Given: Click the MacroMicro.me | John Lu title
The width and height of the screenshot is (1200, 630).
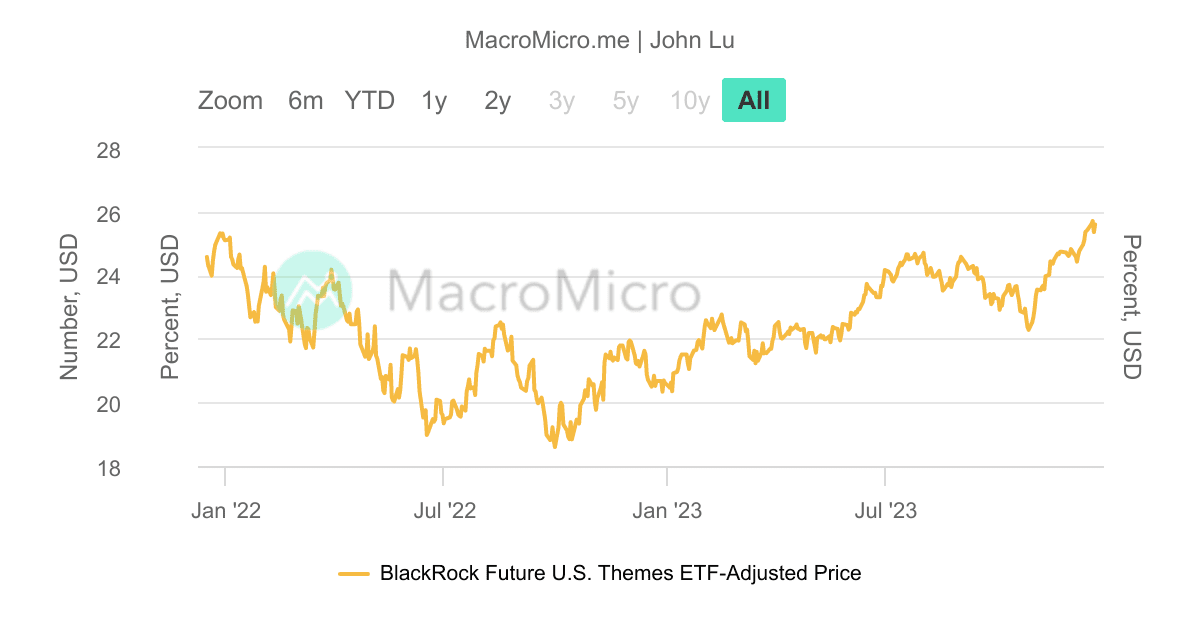Looking at the screenshot, I should tap(600, 40).
